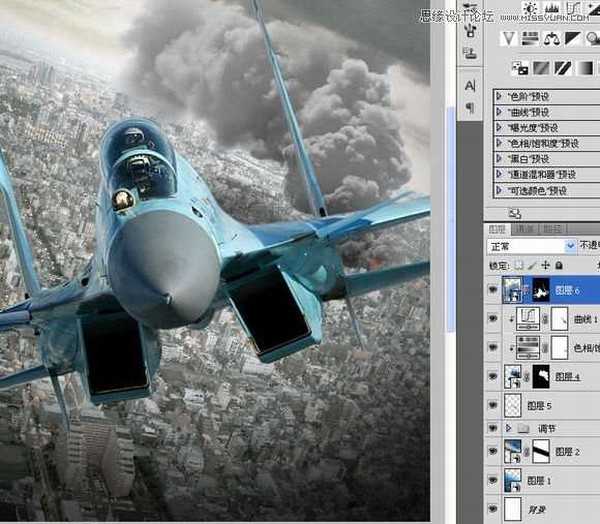600x524 pixels.
Task: Toggle visibility of 曲线 1 layer
Action: [492, 320]
